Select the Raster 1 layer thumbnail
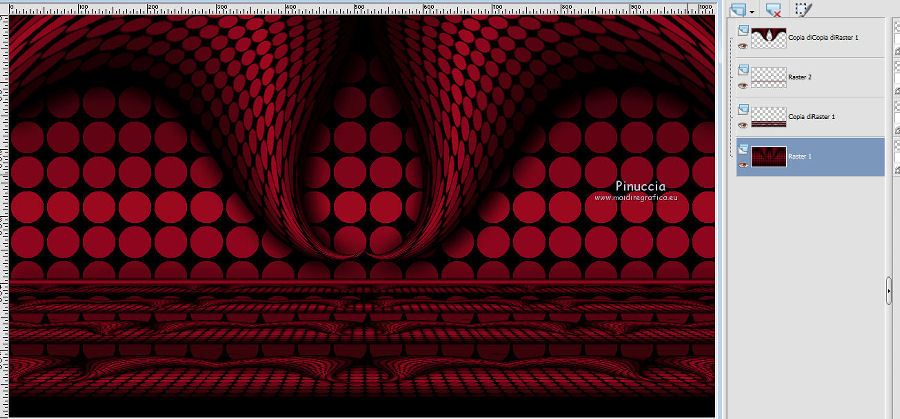 pyautogui.click(x=769, y=157)
